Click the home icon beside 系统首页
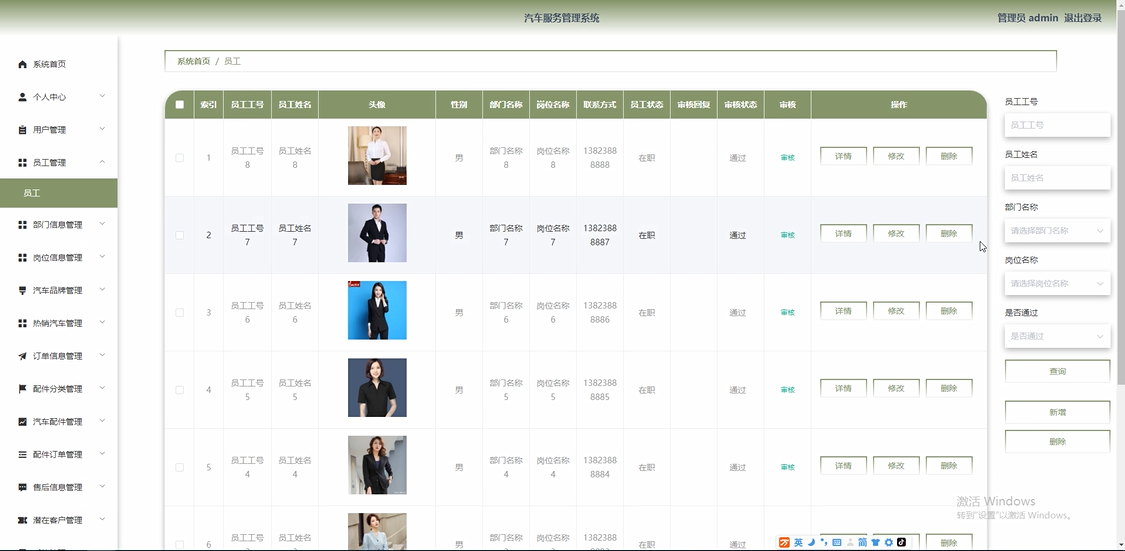Screen dimensions: 1125x551 click(x=23, y=64)
